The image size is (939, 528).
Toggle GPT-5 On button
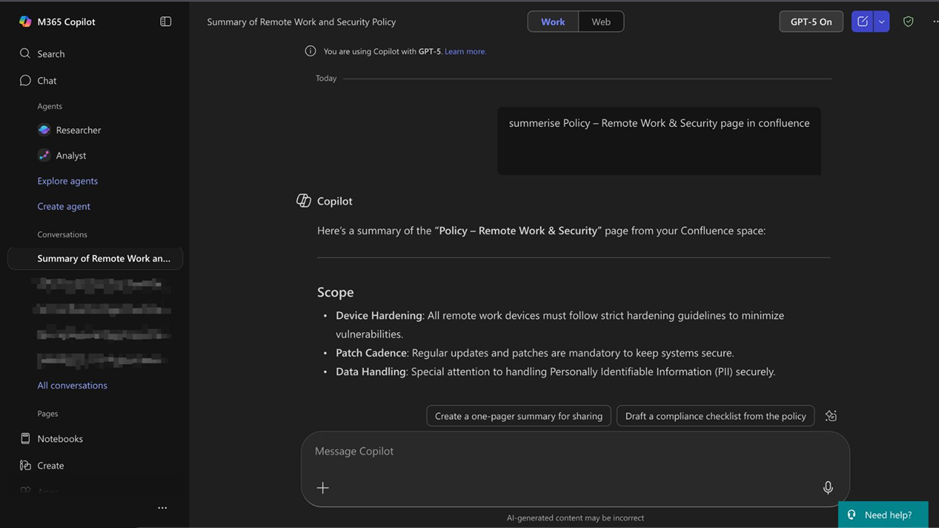(811, 22)
